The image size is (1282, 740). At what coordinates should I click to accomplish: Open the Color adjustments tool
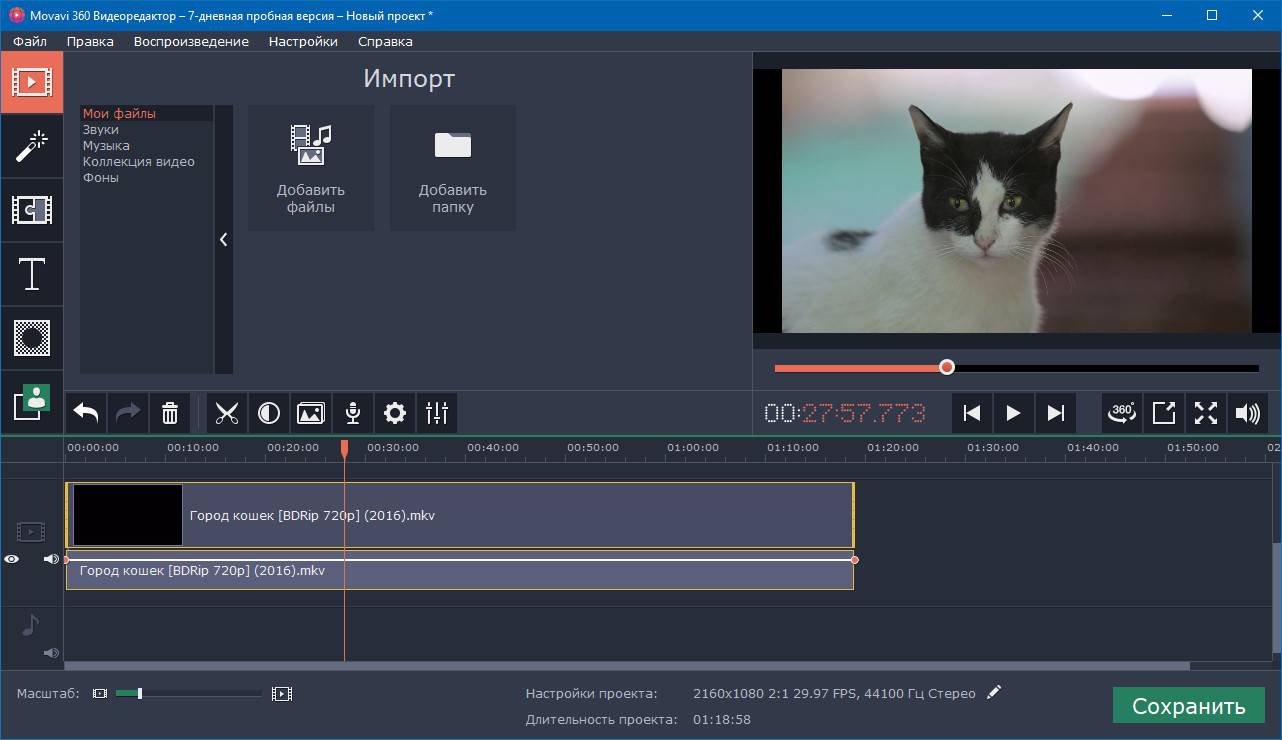pos(269,413)
